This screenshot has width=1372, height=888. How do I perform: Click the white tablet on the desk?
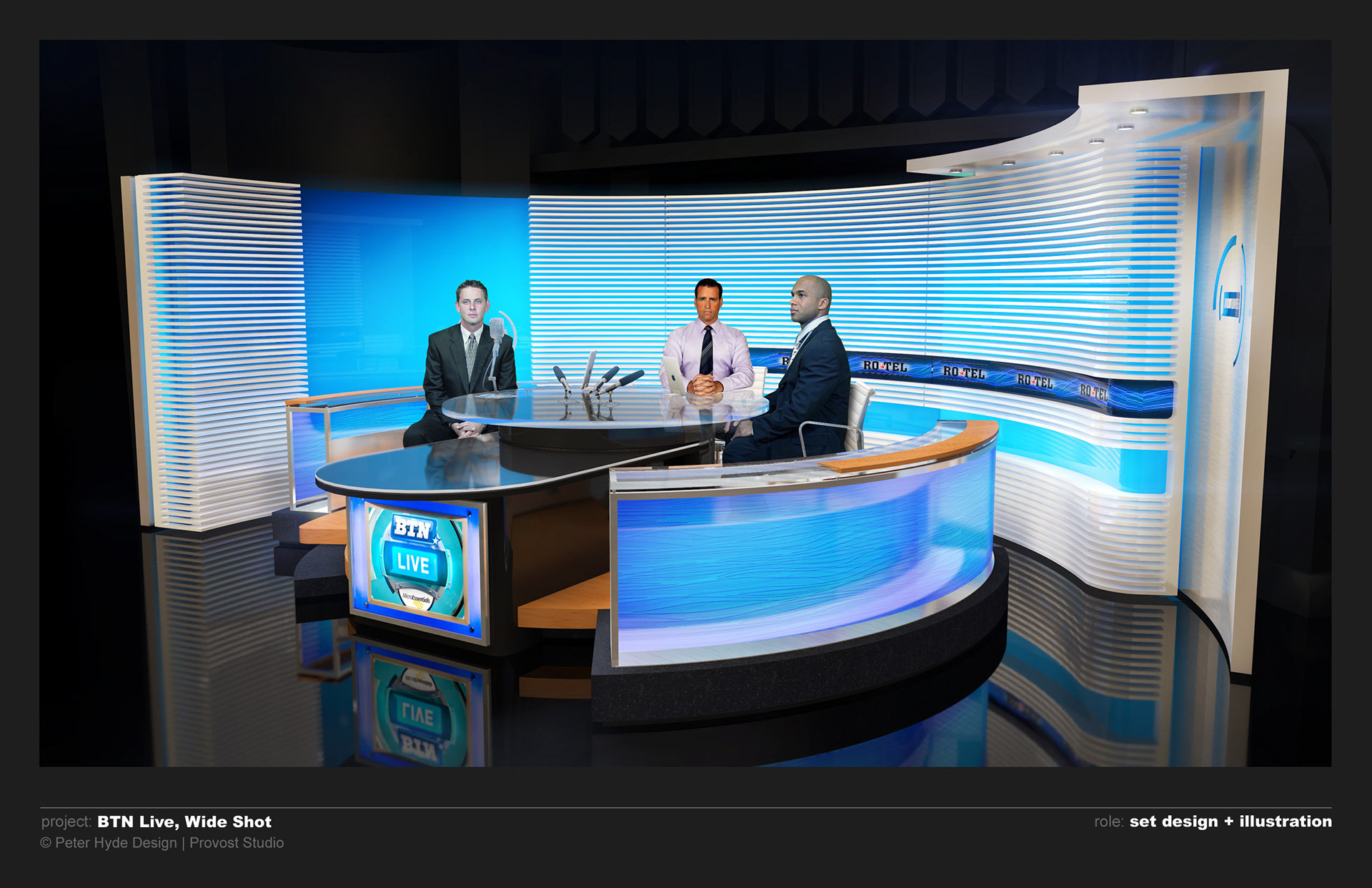click(673, 374)
